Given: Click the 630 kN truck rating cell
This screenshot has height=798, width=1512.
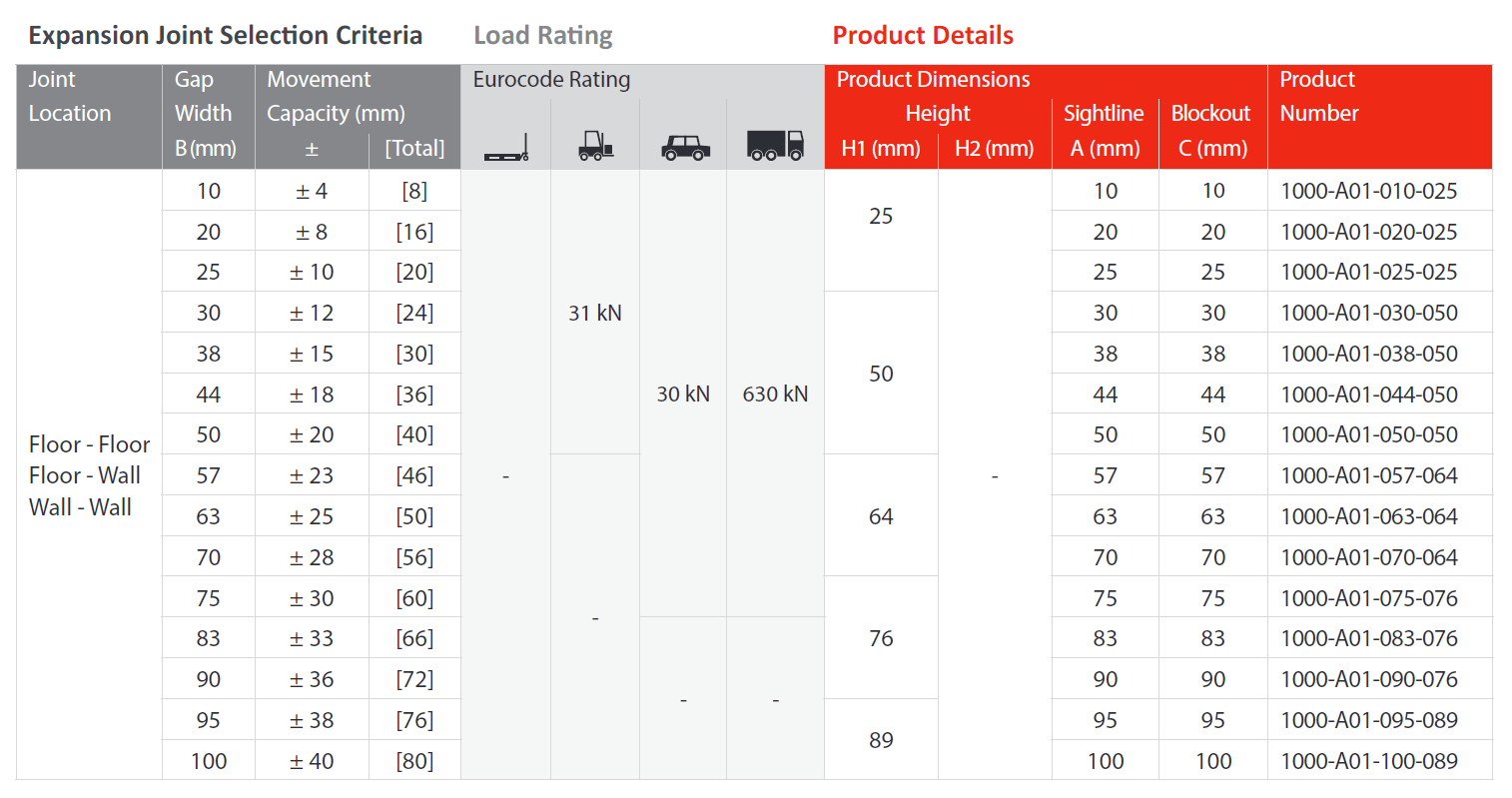Looking at the screenshot, I should point(775,395).
